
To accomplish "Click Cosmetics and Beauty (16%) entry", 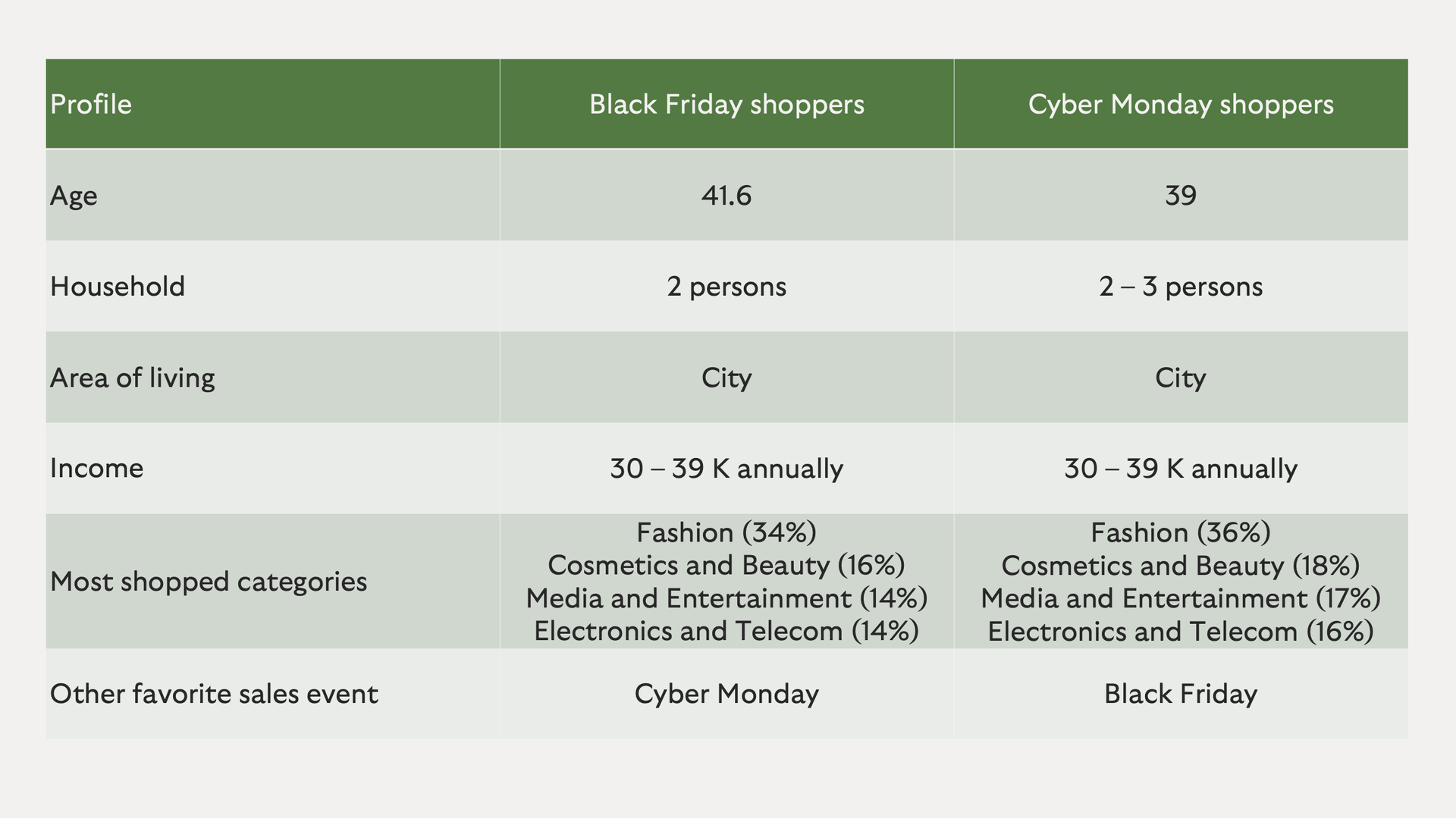I will pos(726,565).
